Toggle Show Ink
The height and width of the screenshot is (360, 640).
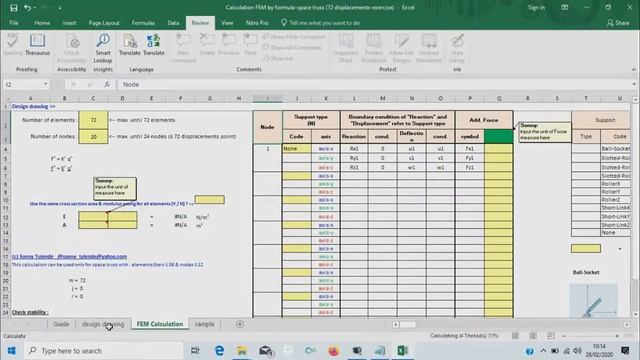(x=278, y=58)
